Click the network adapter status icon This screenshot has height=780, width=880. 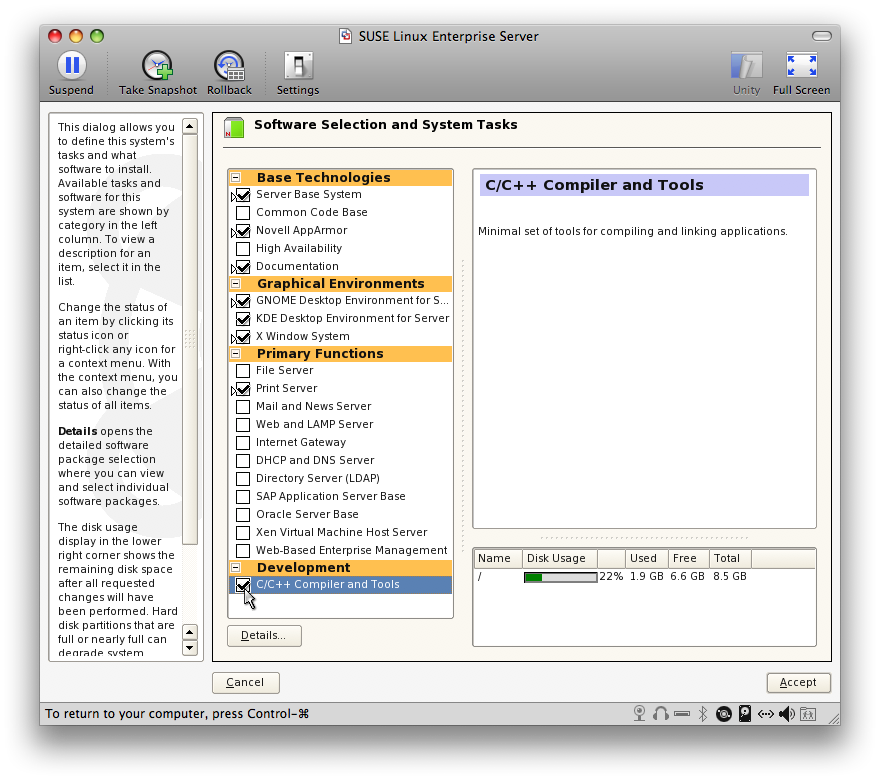[766, 714]
